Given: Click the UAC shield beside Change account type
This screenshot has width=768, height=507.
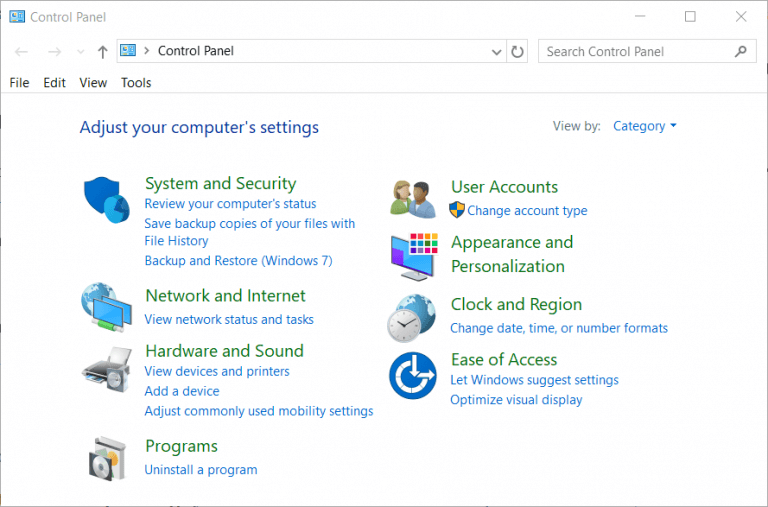Looking at the screenshot, I should click(456, 210).
